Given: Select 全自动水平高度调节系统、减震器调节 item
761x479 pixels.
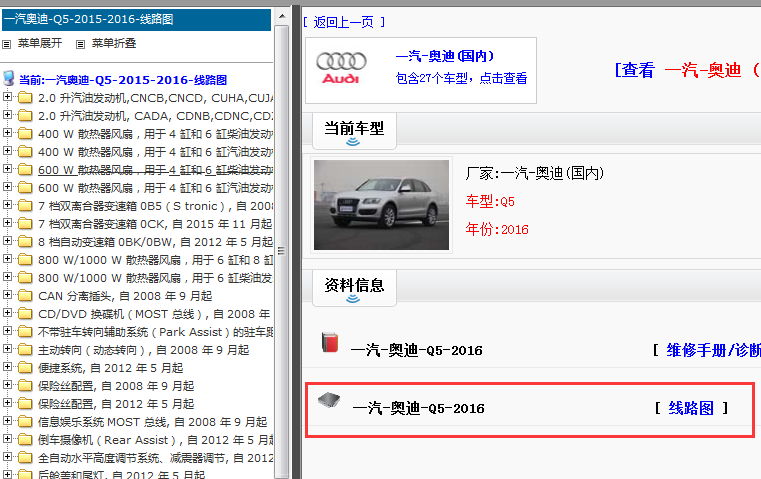Looking at the screenshot, I should (x=155, y=458).
